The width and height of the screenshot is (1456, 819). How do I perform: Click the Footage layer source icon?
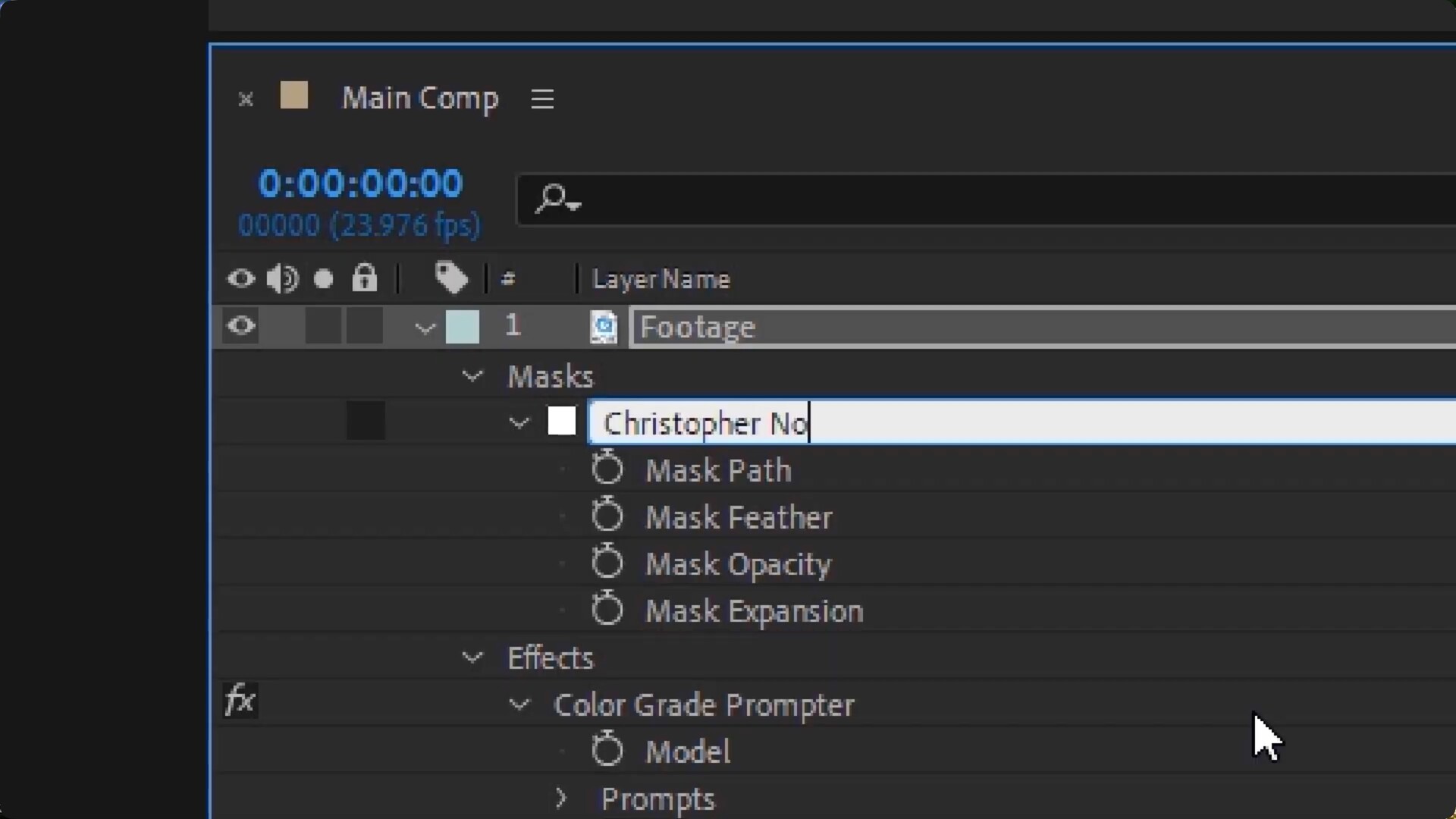click(x=604, y=328)
